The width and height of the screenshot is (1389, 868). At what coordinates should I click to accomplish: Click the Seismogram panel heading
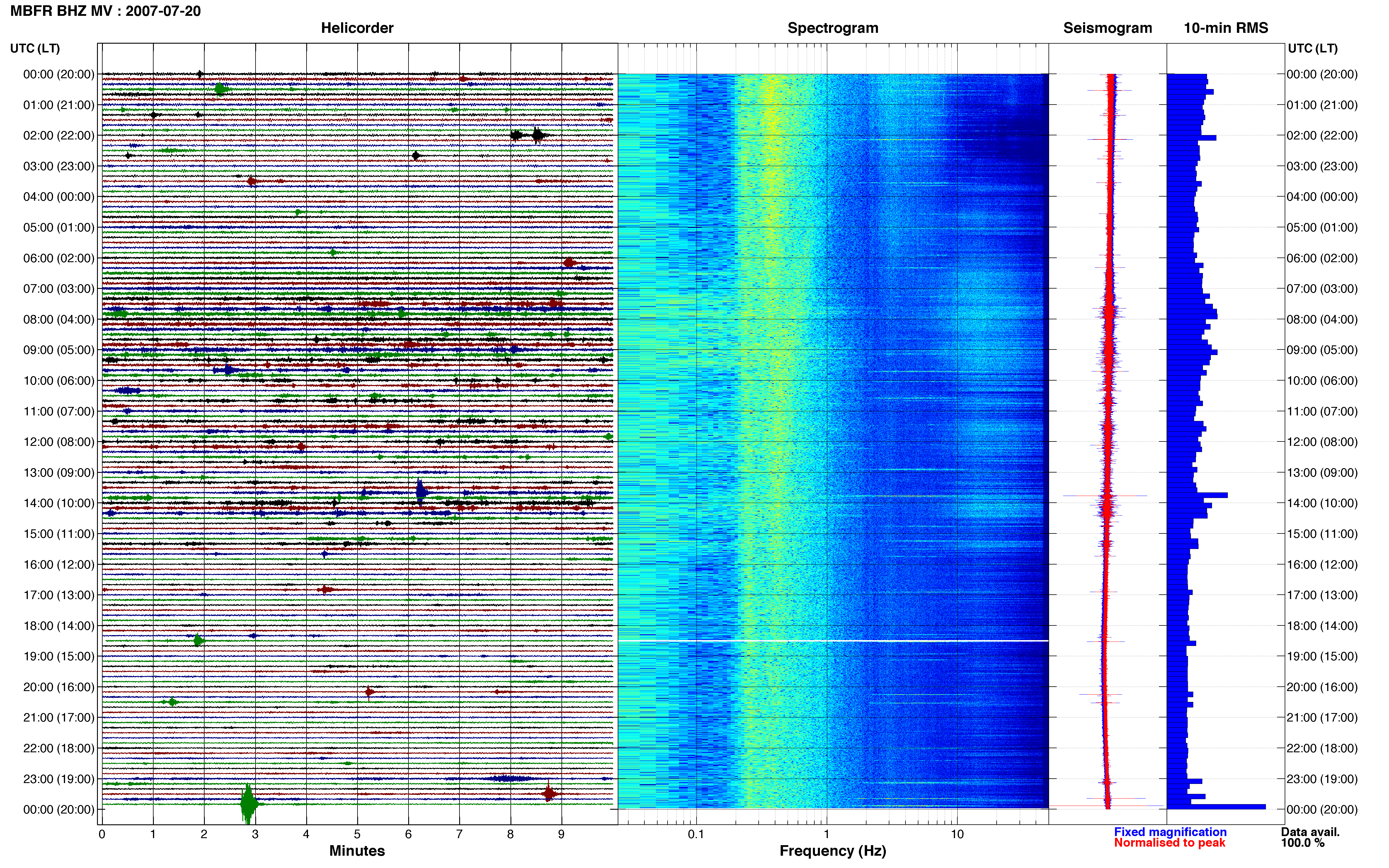1108,28
